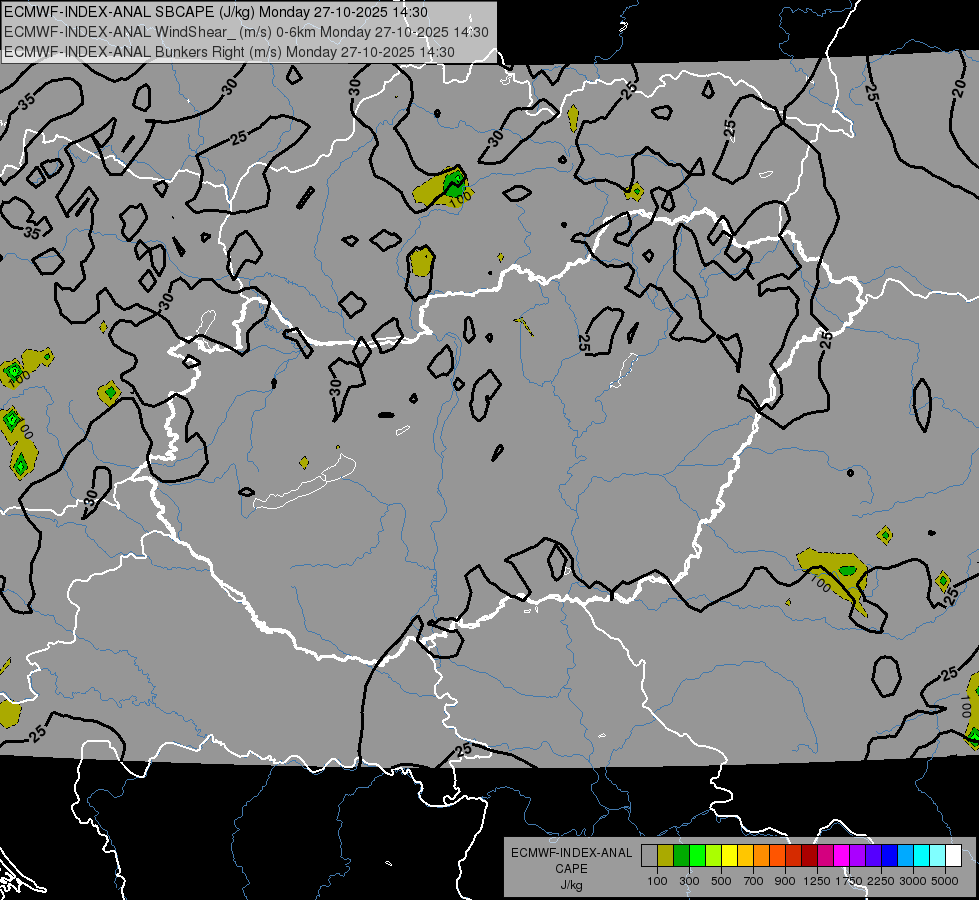
Task: Click the legend title ECMWF-INDEX-ANAL
Action: click(x=571, y=853)
